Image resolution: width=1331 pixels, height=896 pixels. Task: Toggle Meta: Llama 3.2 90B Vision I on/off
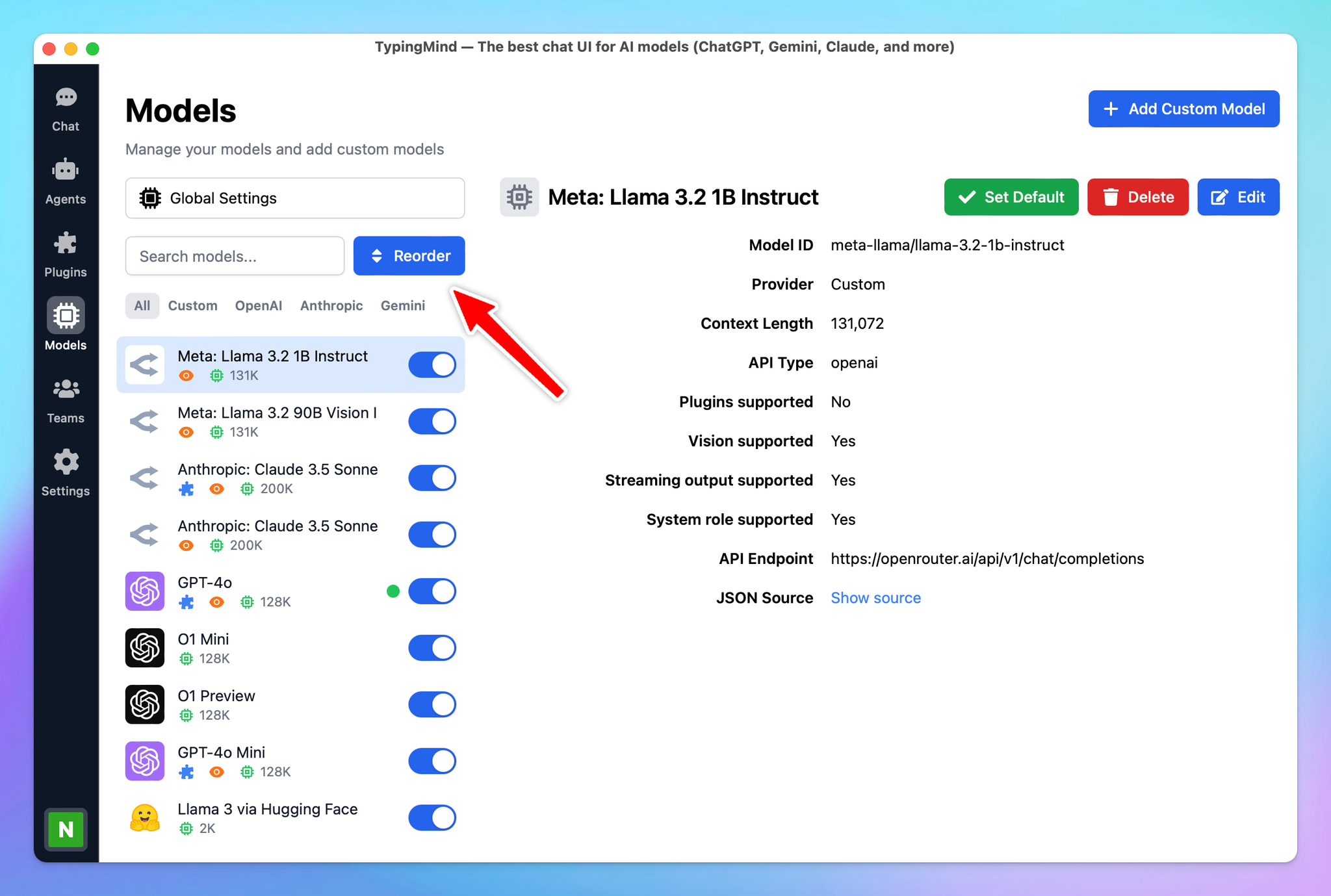[x=434, y=420]
